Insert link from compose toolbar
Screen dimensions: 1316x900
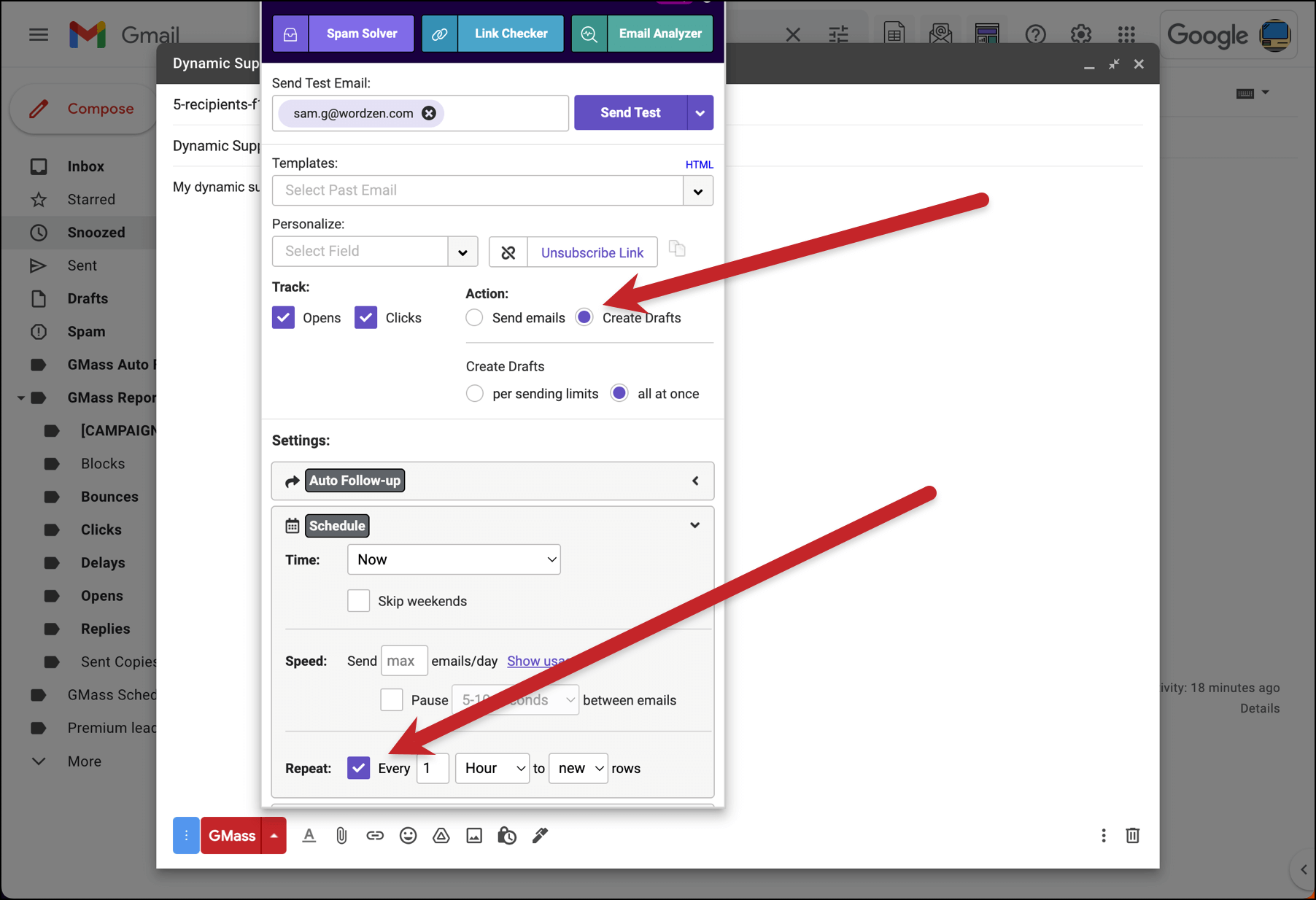click(375, 836)
